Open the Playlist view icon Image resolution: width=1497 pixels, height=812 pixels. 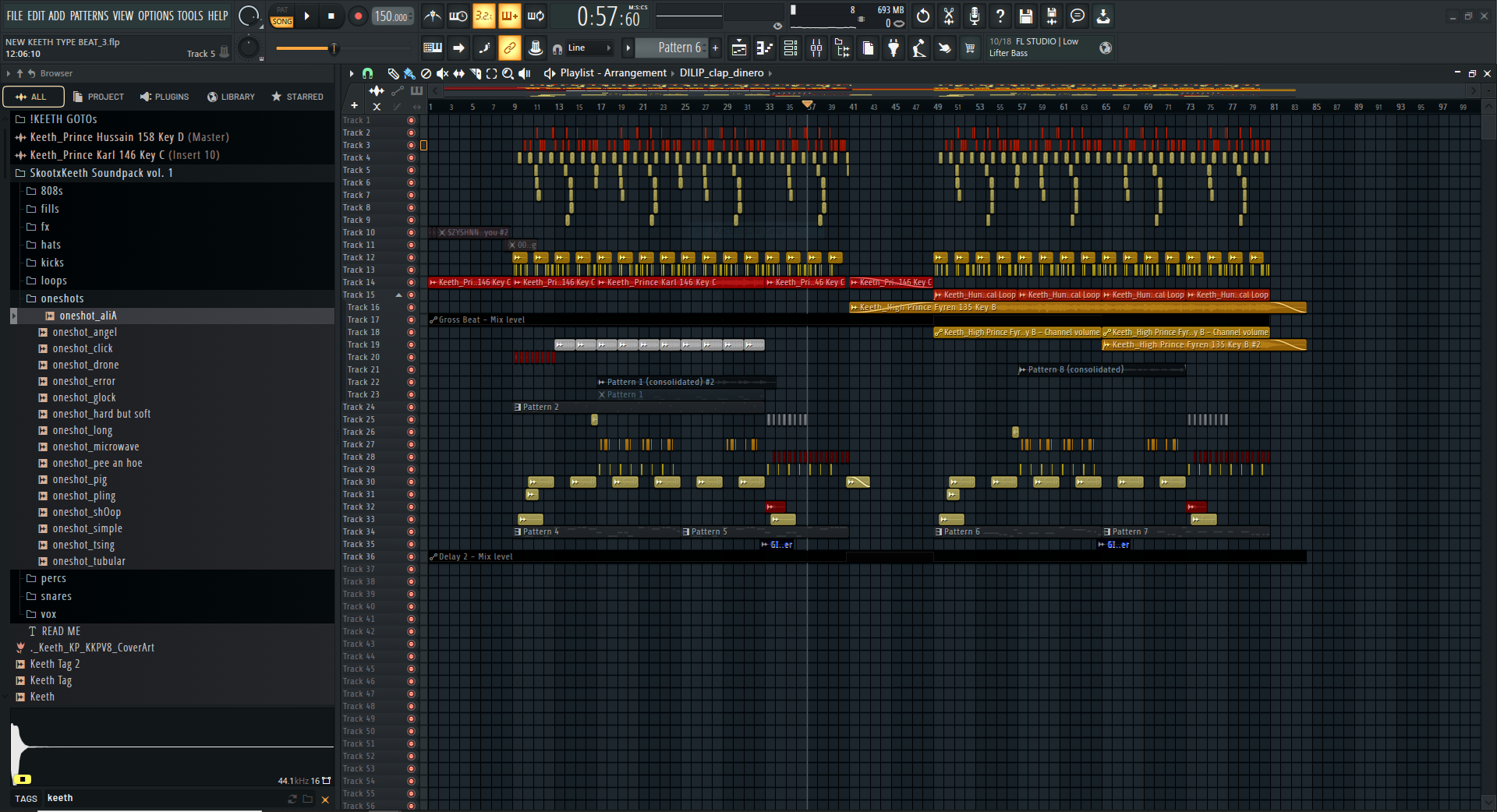tap(739, 48)
